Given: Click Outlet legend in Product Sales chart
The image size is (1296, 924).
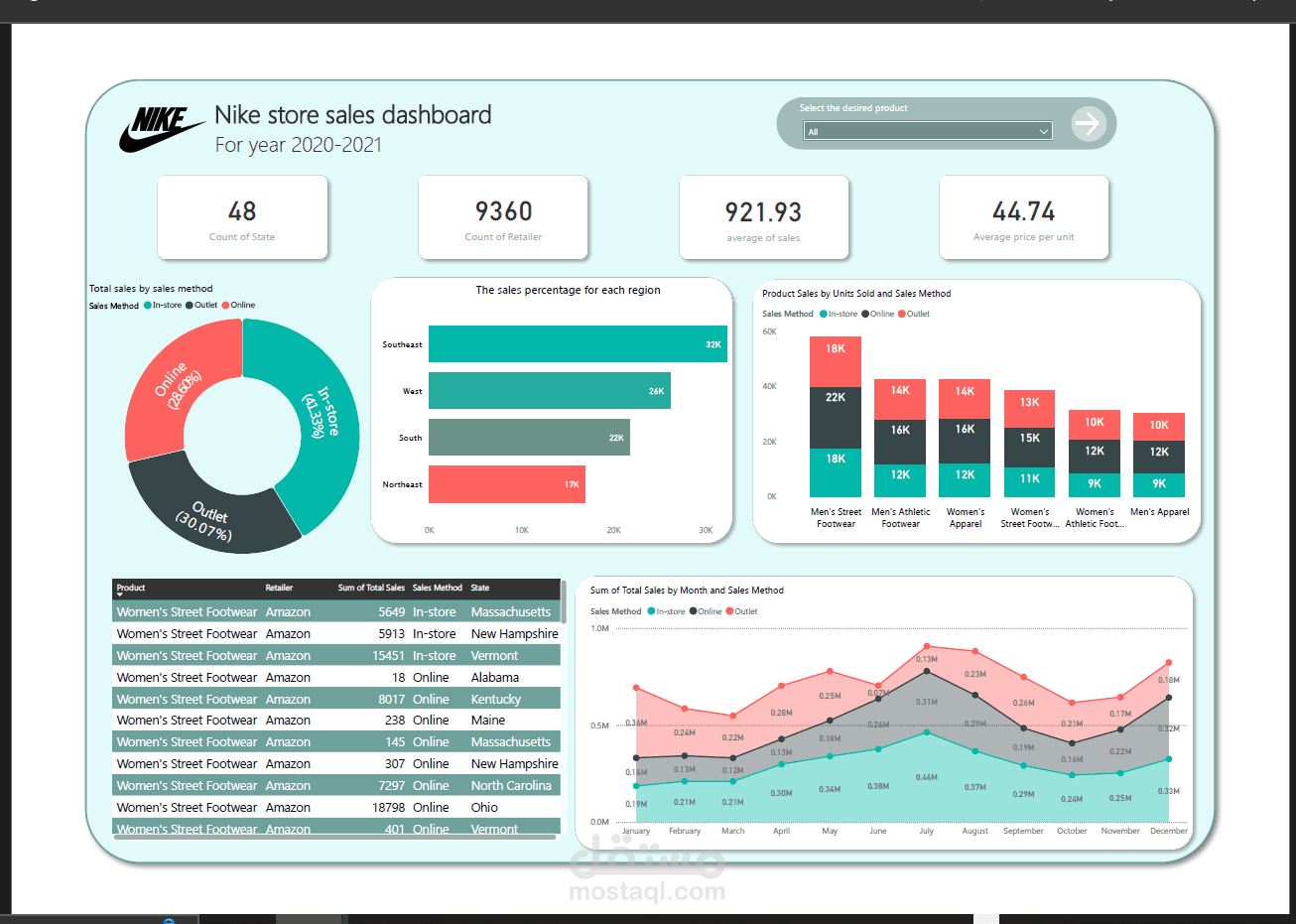Looking at the screenshot, I should pos(914,314).
